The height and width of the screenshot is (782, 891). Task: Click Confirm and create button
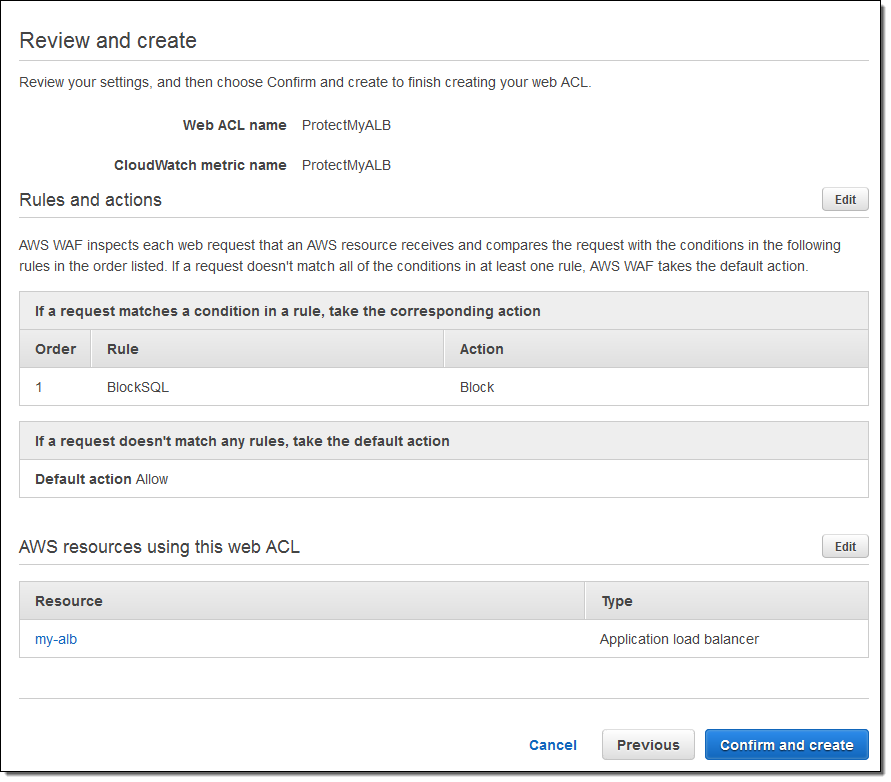coord(786,745)
